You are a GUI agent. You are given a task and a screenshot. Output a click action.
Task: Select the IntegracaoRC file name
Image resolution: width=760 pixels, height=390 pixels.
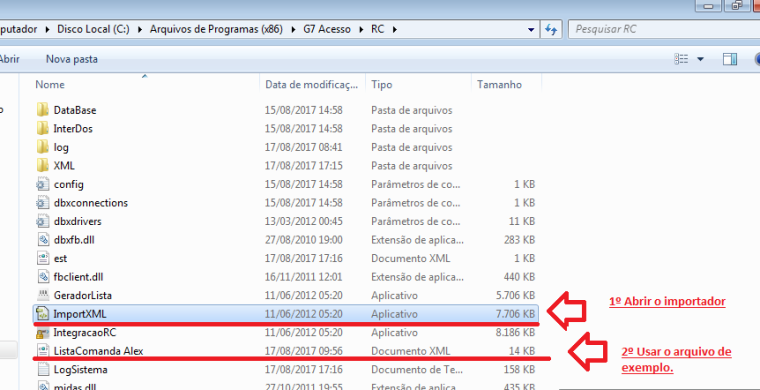tap(84, 333)
